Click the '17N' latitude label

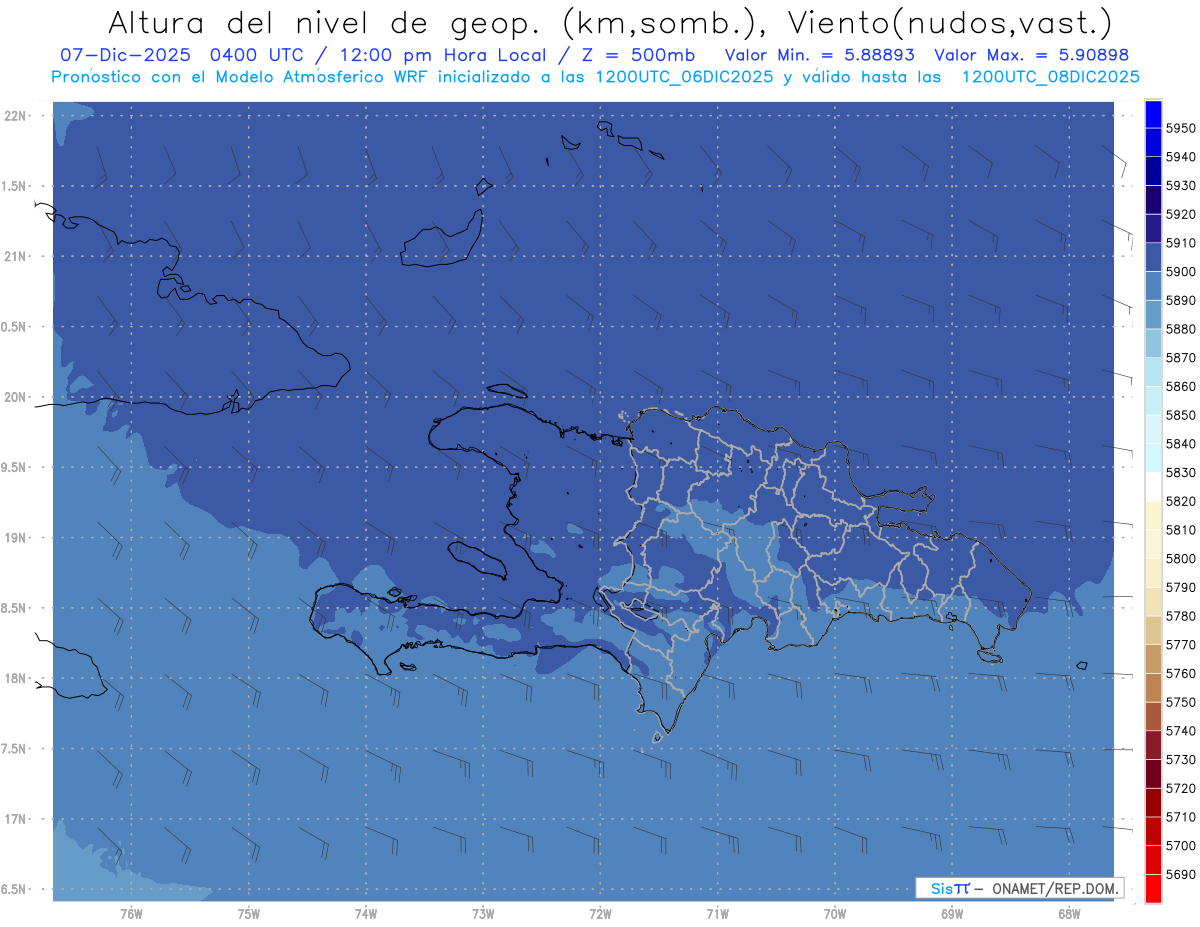15,819
